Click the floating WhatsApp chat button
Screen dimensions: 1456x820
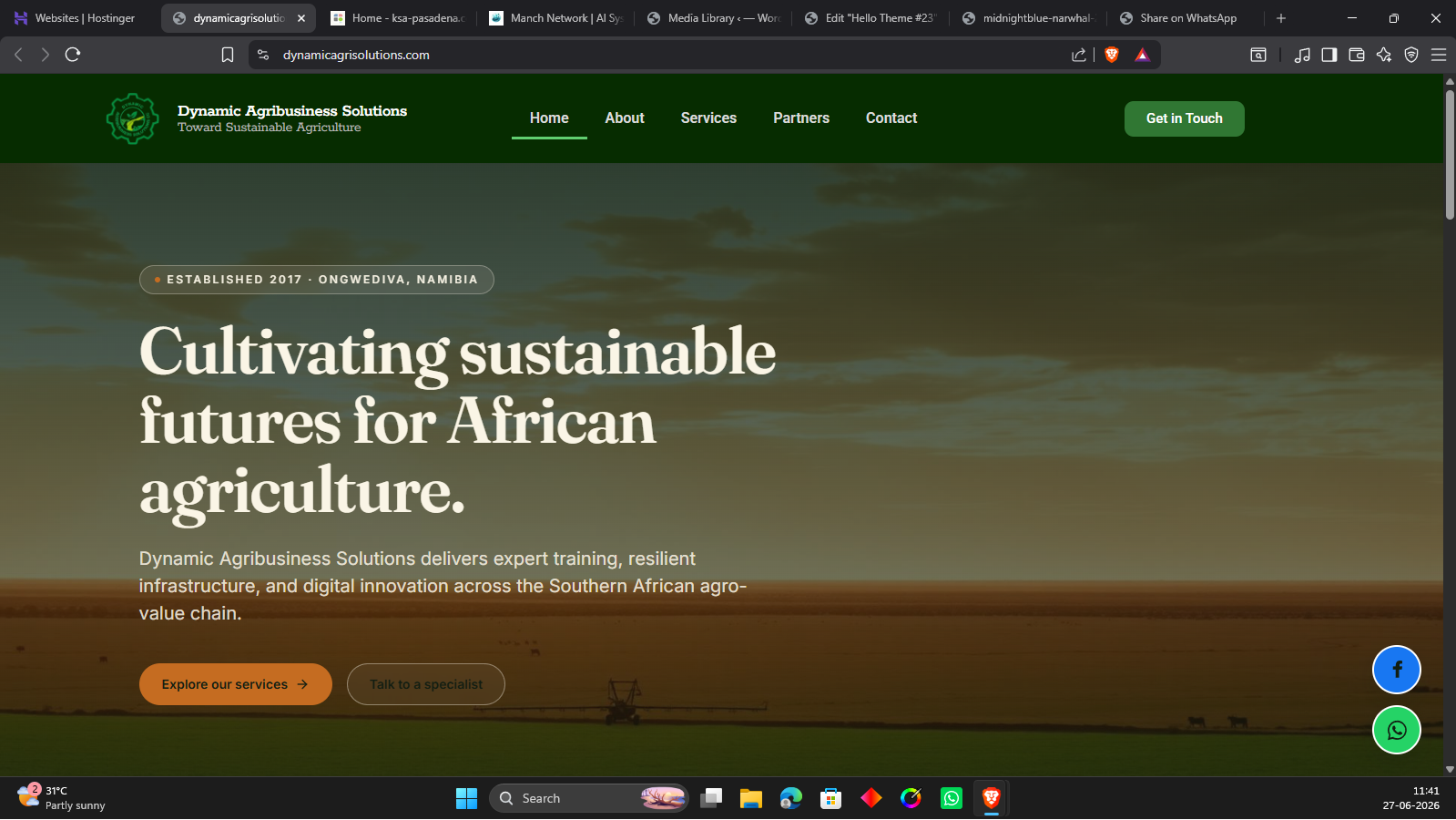[1397, 730]
